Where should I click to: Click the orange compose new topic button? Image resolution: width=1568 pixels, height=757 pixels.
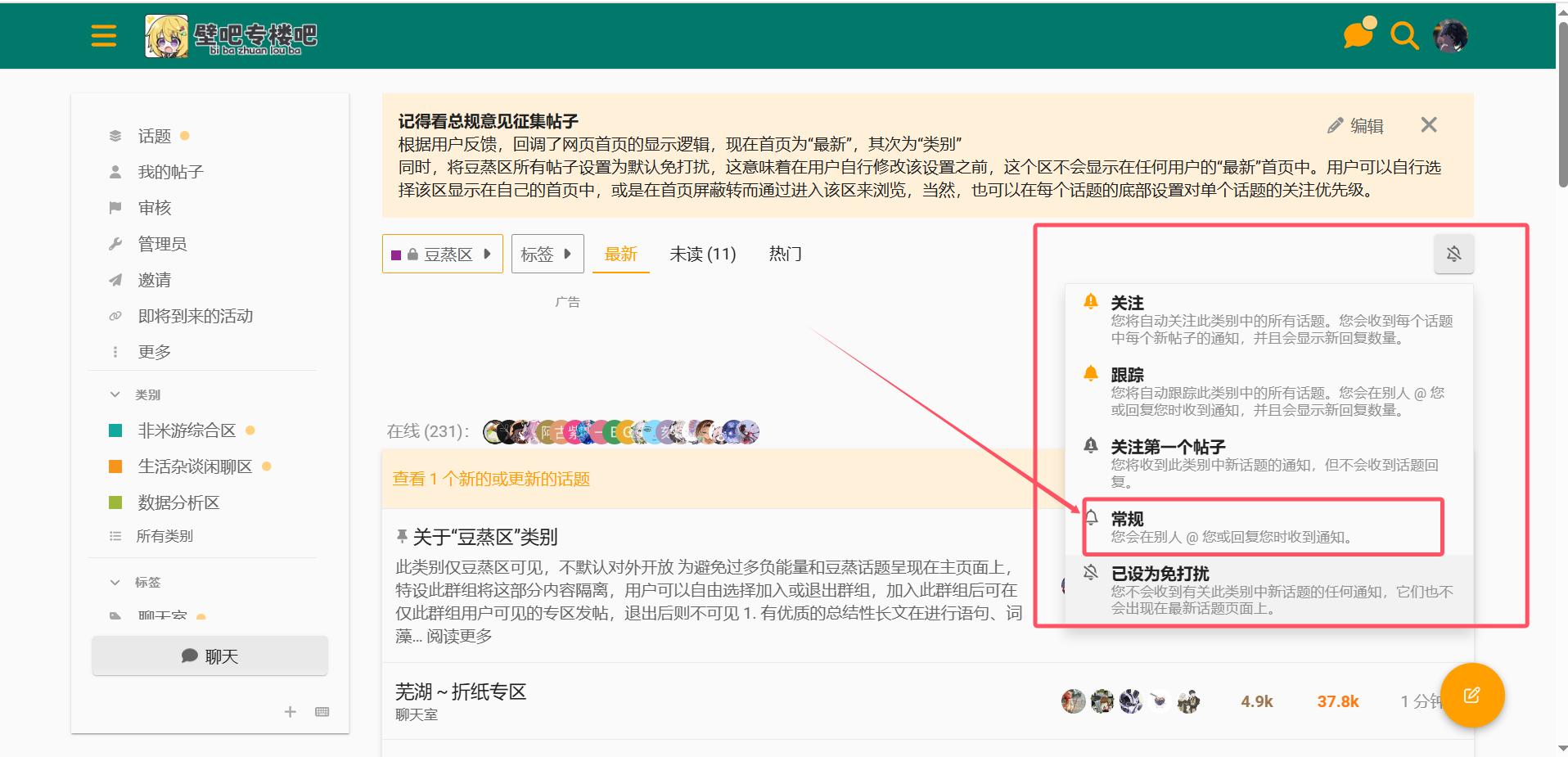(1471, 695)
